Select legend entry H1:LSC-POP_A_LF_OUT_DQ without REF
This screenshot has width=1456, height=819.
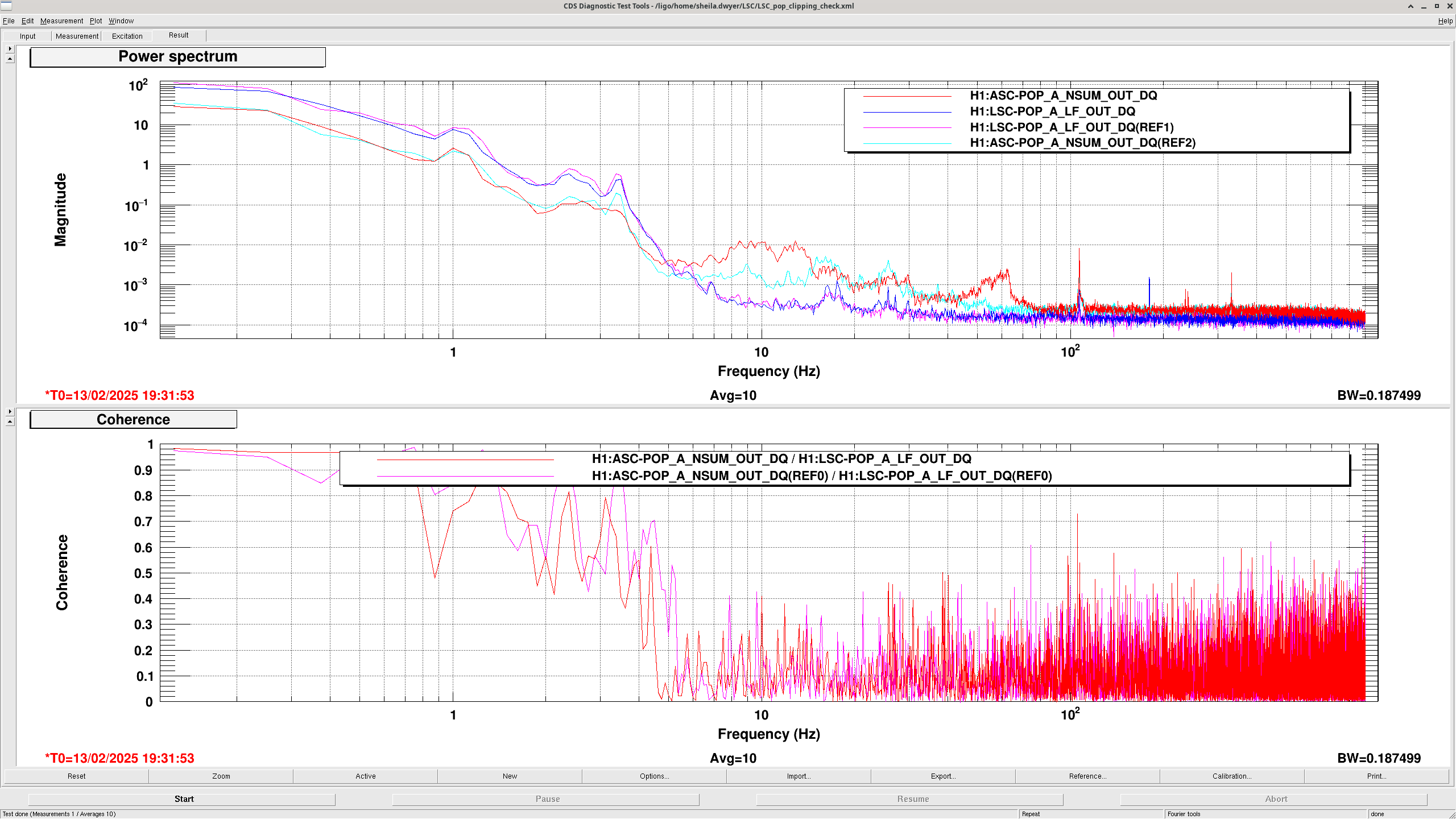(1052, 111)
